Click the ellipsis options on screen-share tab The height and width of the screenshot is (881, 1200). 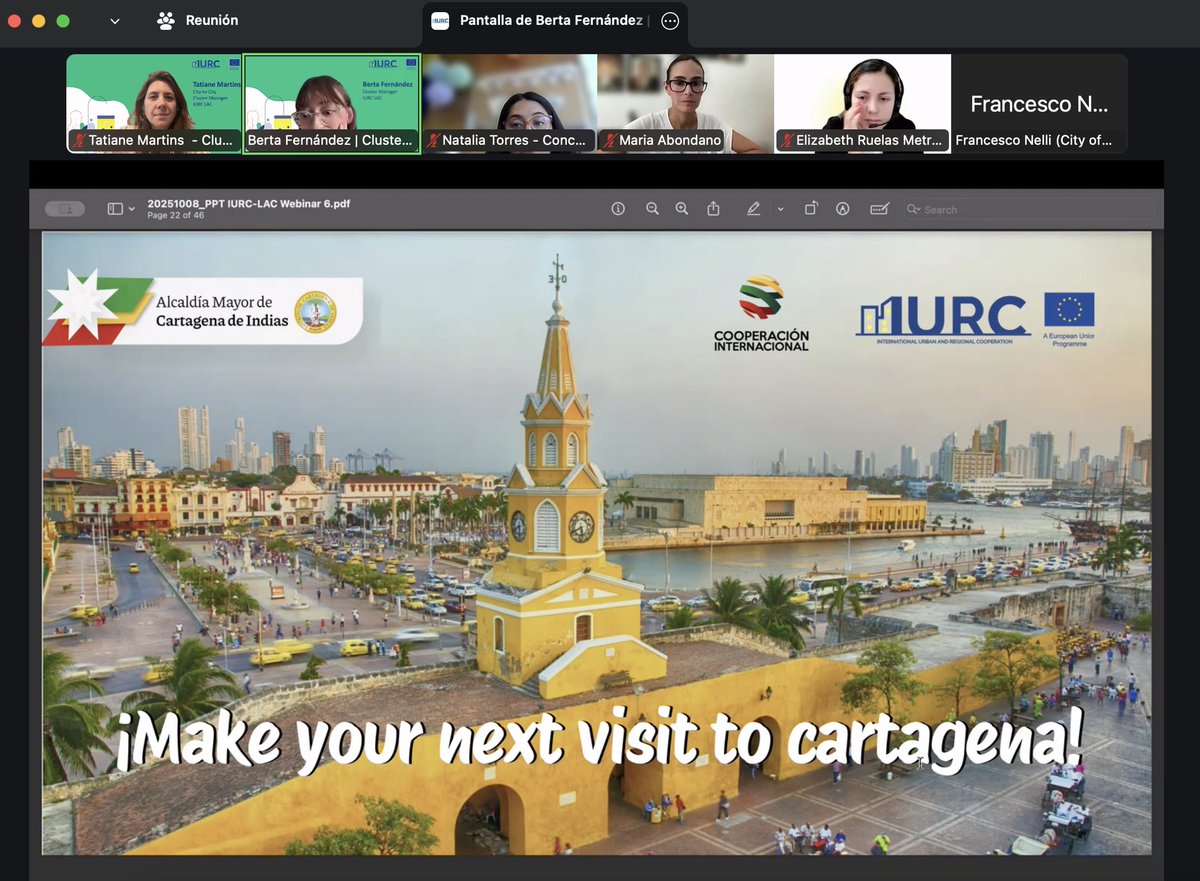[x=670, y=20]
